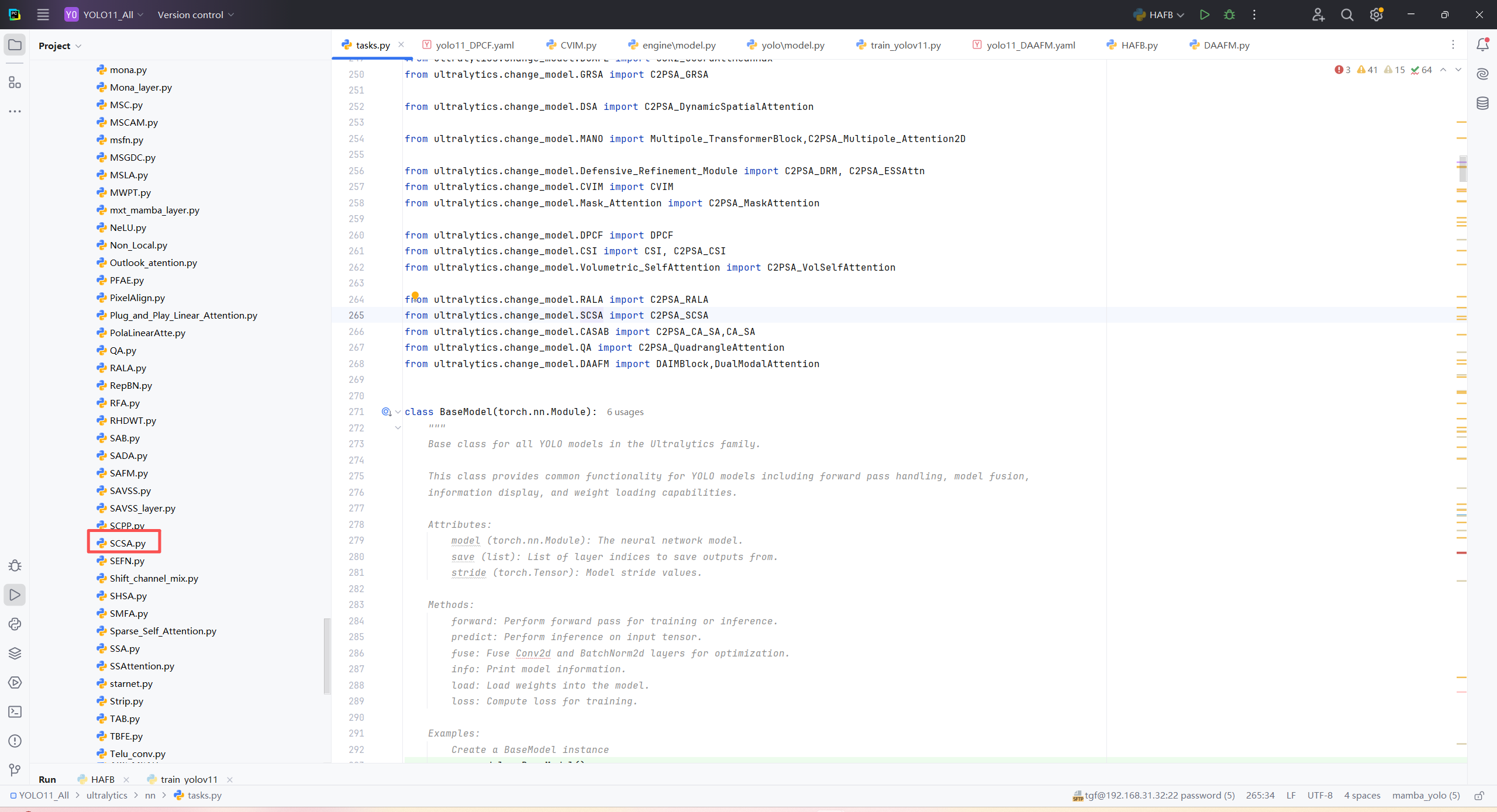Click the Debug bug icon in toolbar
This screenshot has width=1497, height=812.
[1229, 15]
